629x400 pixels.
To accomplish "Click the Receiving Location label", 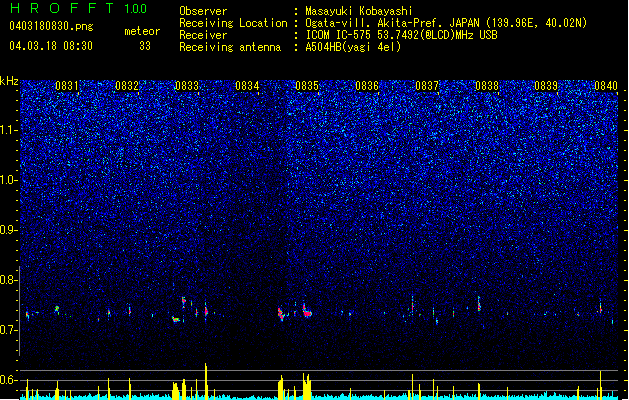I will (x=233, y=23).
